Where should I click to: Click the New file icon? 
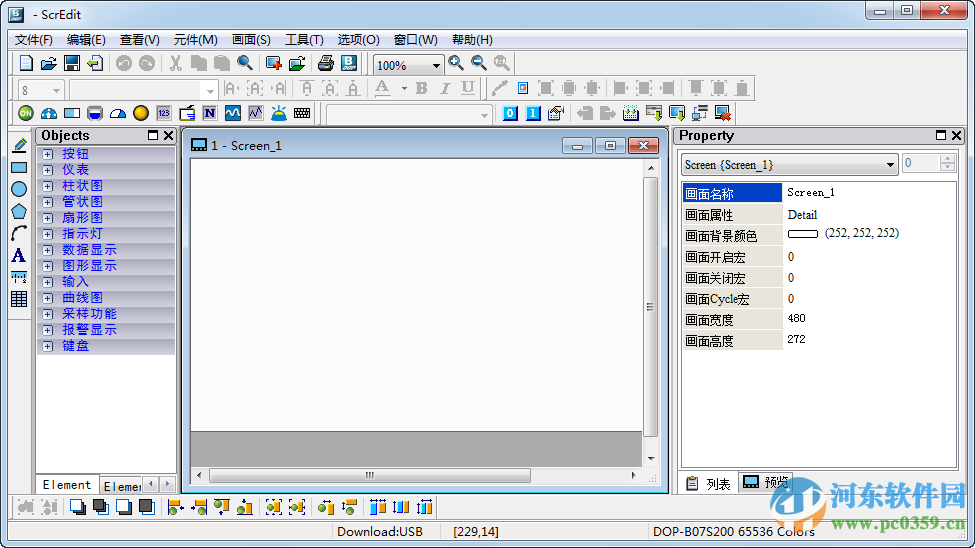(26, 63)
